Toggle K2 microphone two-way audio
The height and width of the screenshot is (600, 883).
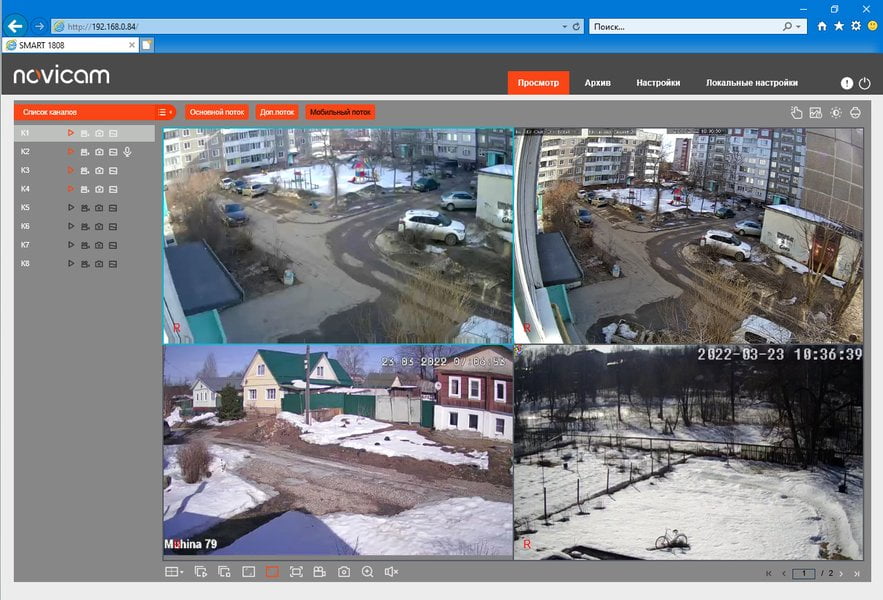(128, 152)
